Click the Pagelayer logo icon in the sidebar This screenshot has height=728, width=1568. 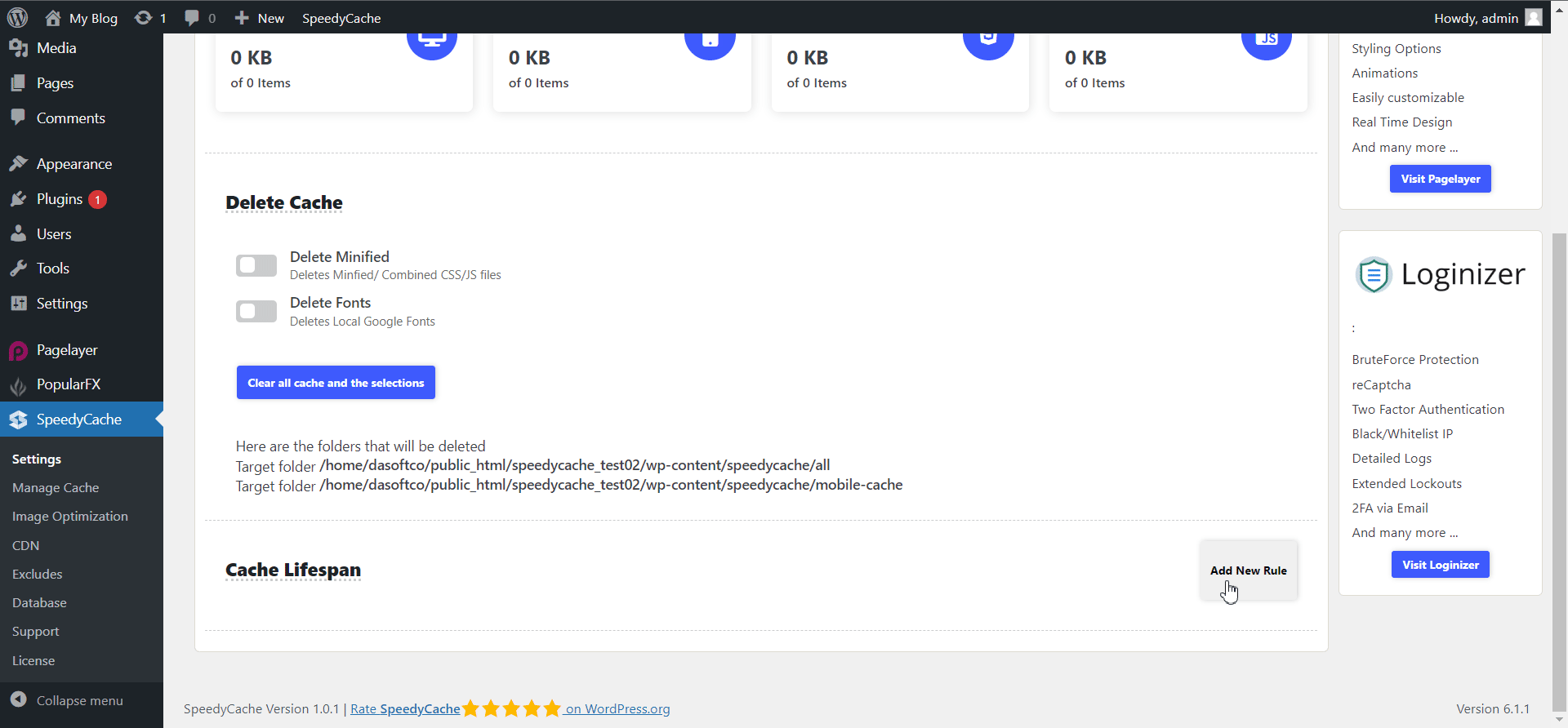(19, 351)
